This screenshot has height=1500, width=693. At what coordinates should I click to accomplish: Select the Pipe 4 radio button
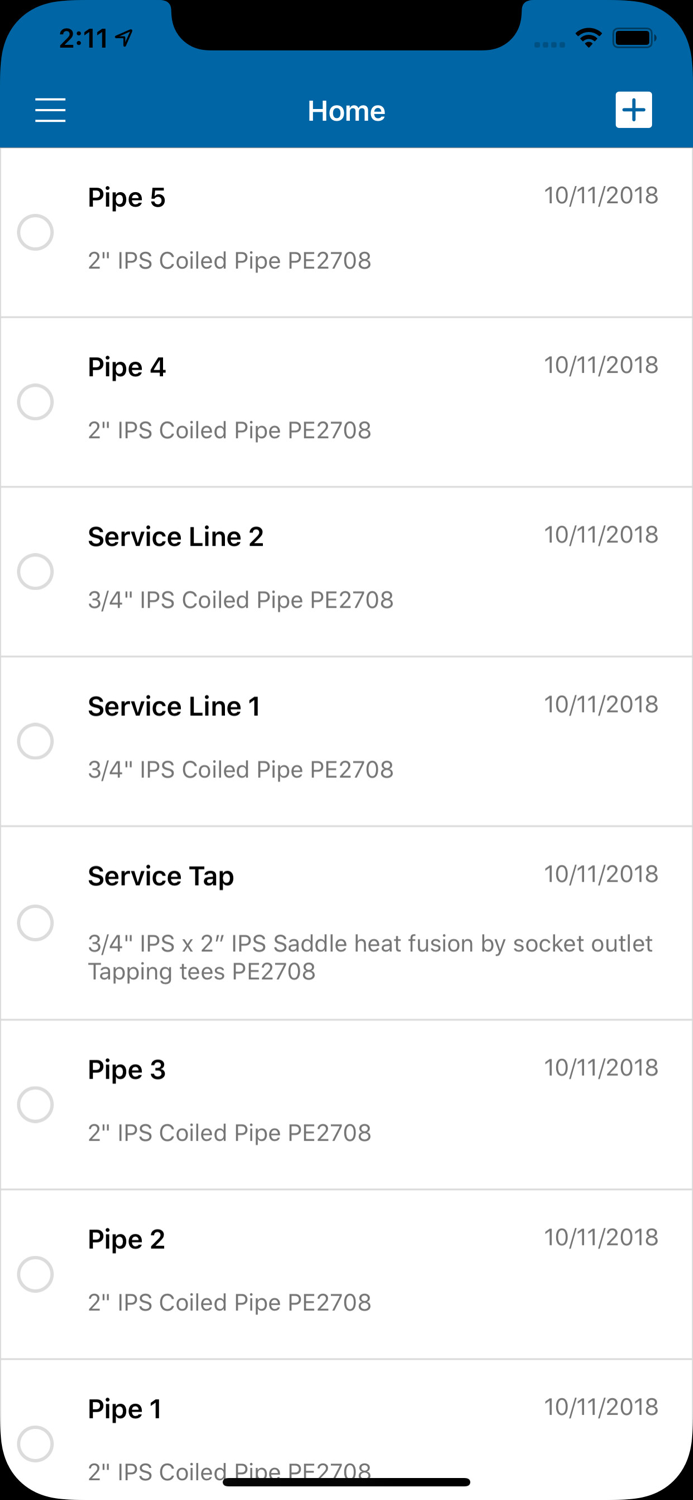pyautogui.click(x=36, y=402)
